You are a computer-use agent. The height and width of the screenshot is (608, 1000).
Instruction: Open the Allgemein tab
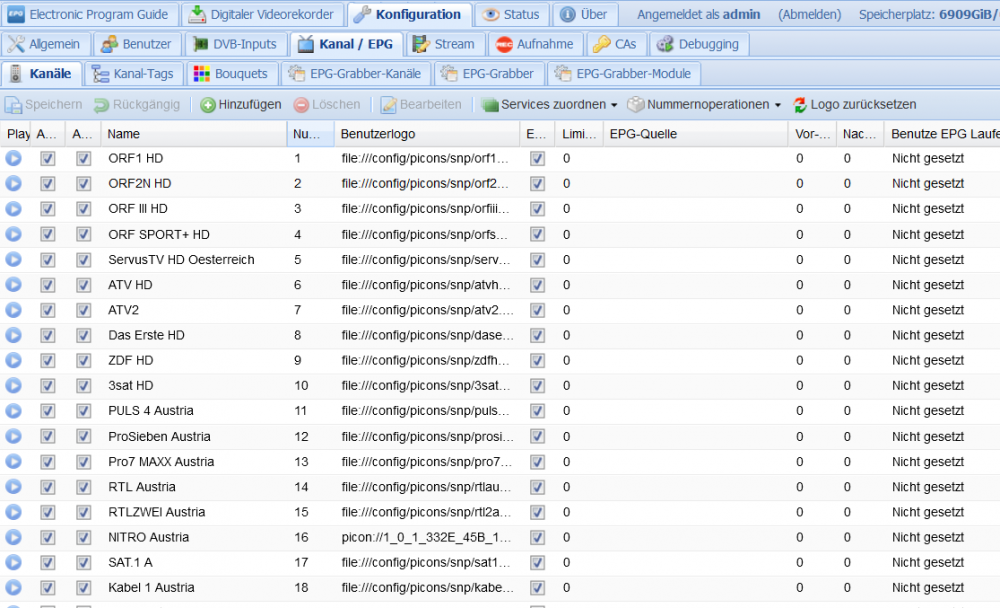[x=45, y=44]
